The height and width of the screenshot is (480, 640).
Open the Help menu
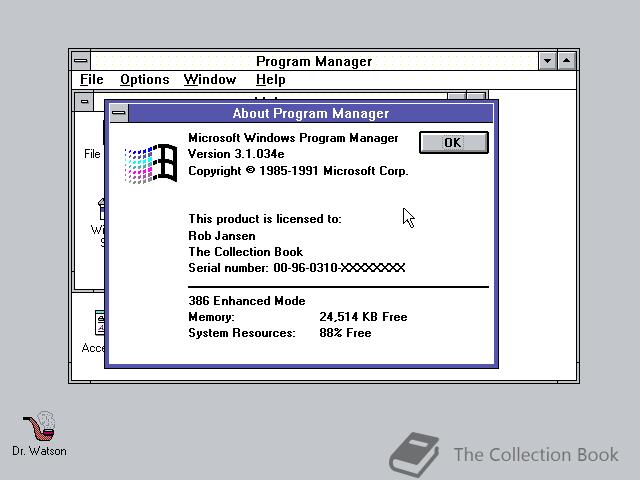[x=270, y=79]
